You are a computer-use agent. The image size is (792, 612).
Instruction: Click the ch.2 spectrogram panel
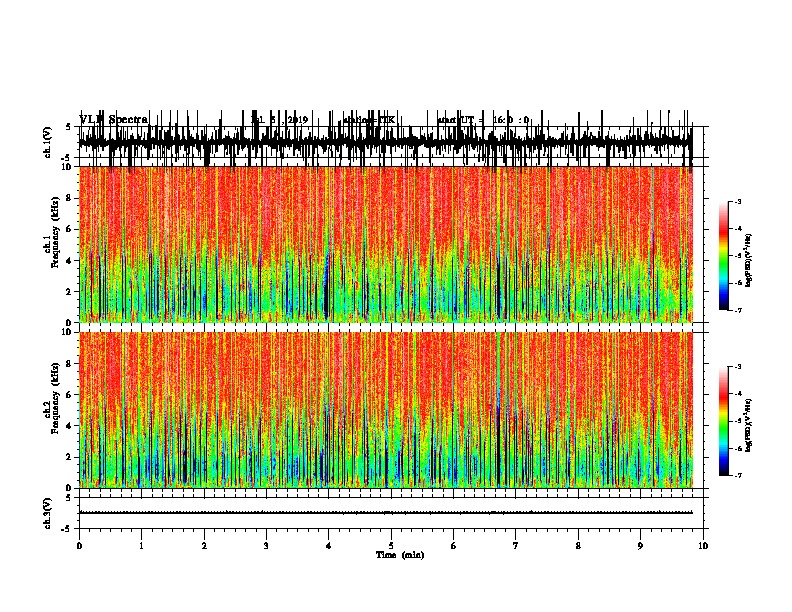pyautogui.click(x=386, y=410)
